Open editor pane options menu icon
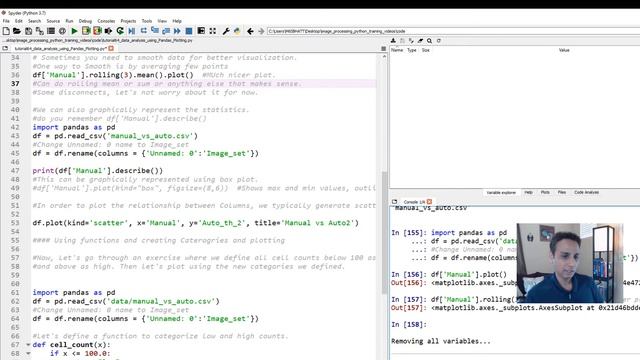This screenshot has height=360, width=640. pyautogui.click(x=383, y=49)
